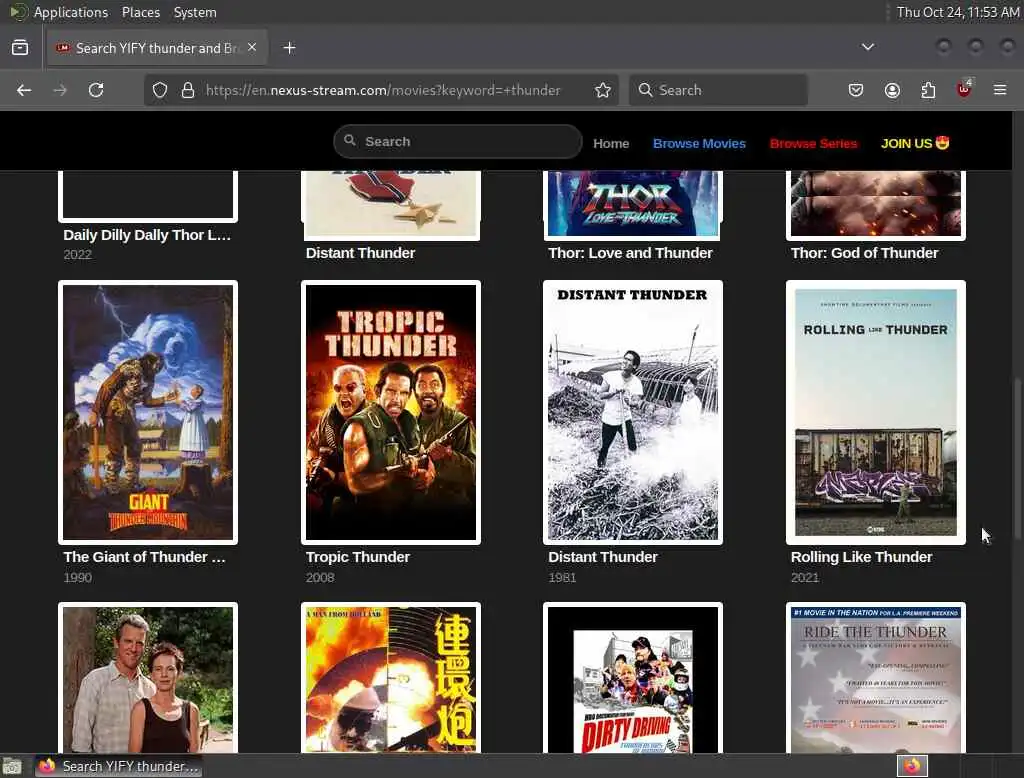Open the medal Distant Thunder poster
1024x778 pixels.
point(391,204)
